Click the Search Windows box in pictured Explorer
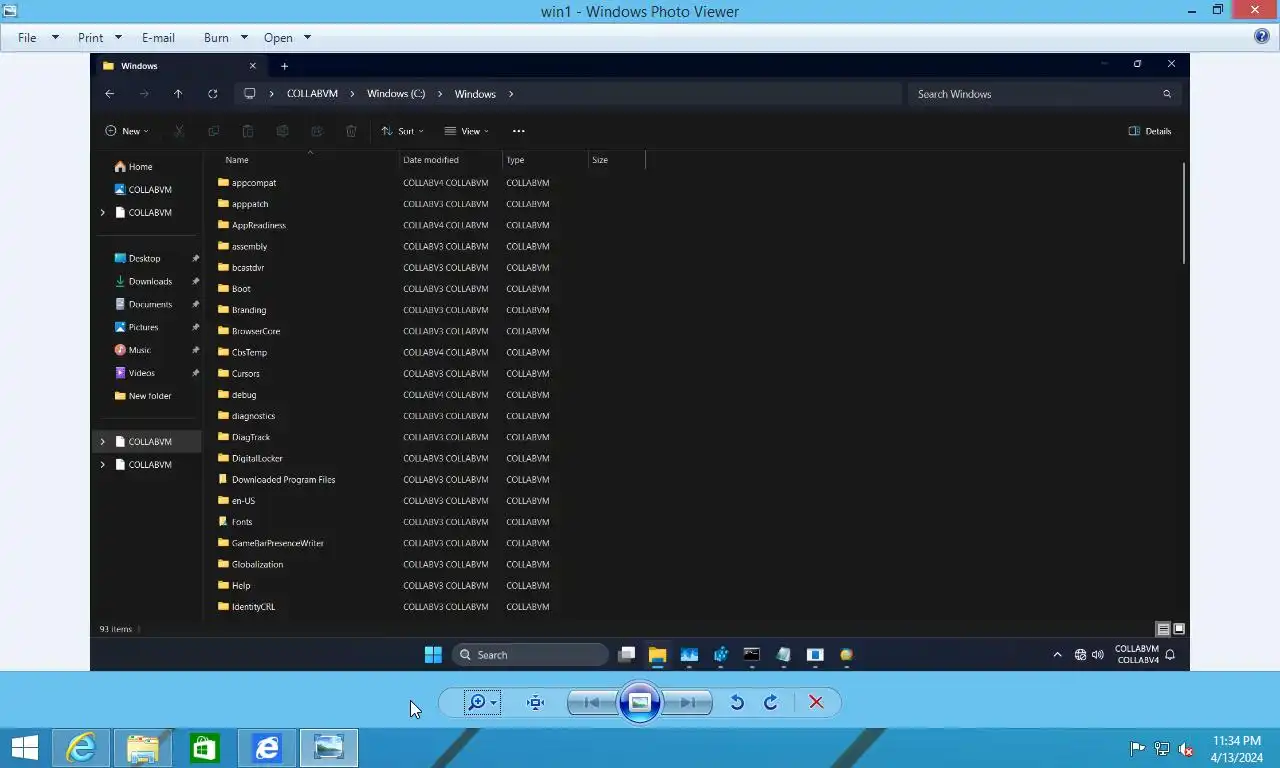This screenshot has height=768, width=1280. (x=1044, y=94)
